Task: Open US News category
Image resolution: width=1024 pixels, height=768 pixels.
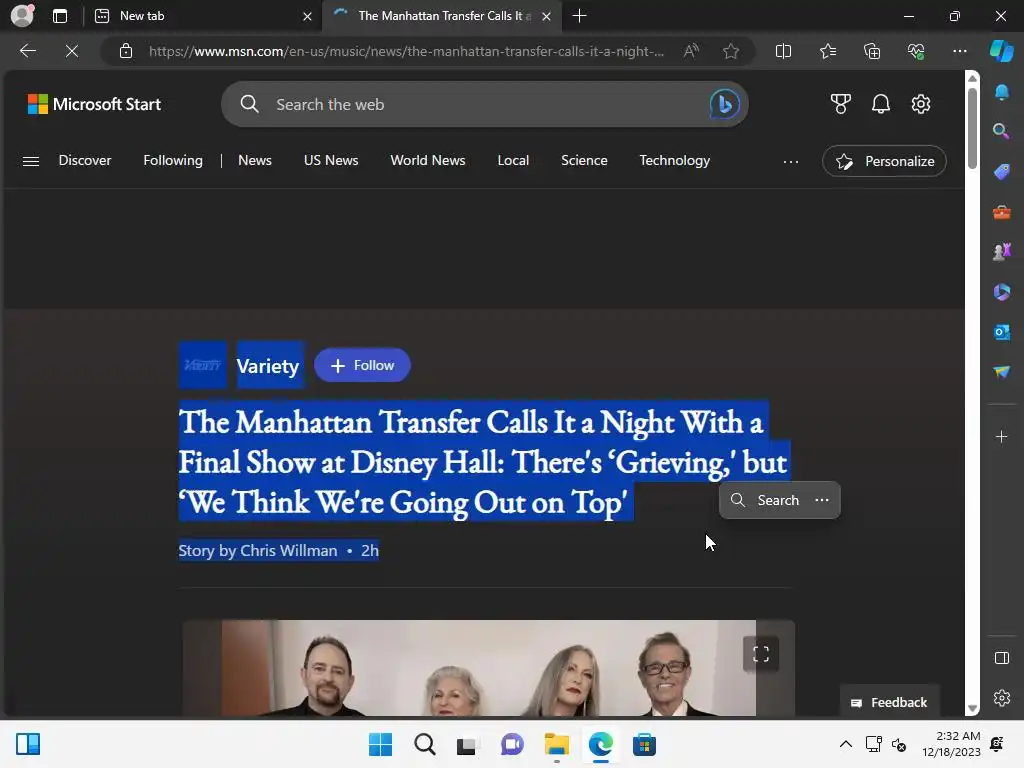Action: coord(331,161)
